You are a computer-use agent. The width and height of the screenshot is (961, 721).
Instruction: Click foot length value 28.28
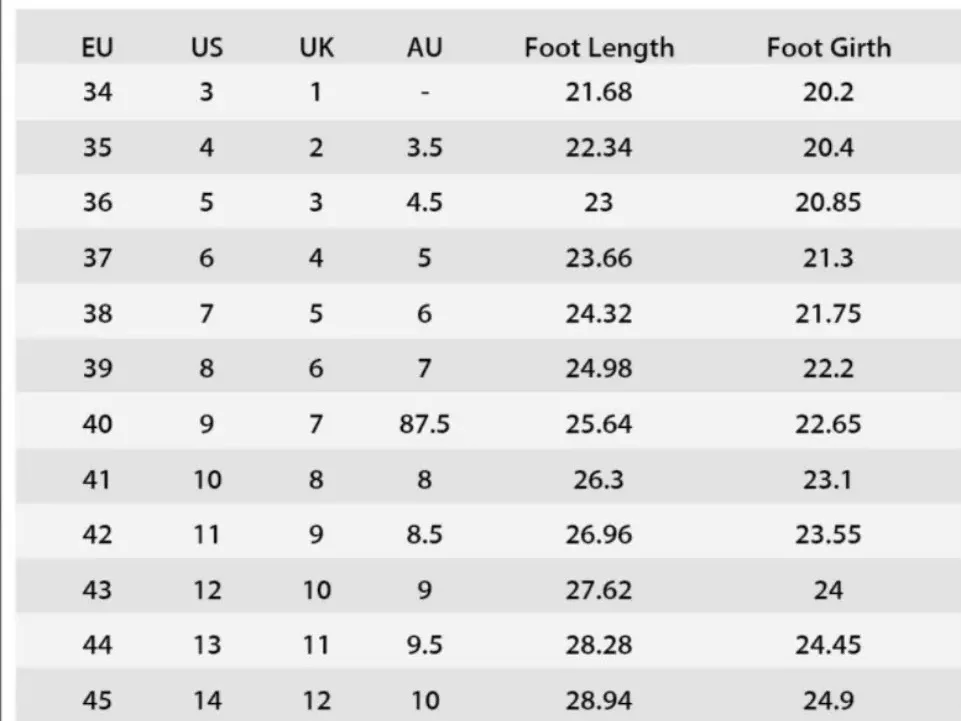coord(598,645)
